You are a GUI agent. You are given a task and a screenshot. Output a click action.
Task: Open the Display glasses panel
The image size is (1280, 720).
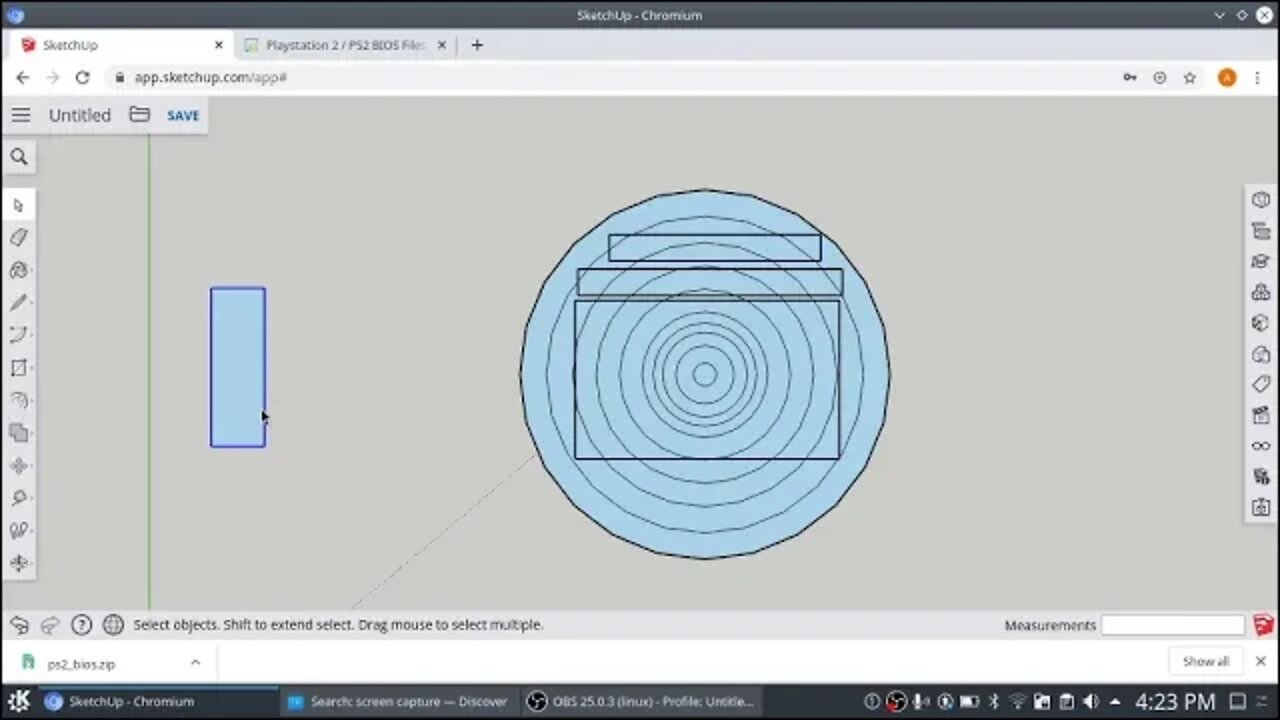coord(1261,446)
